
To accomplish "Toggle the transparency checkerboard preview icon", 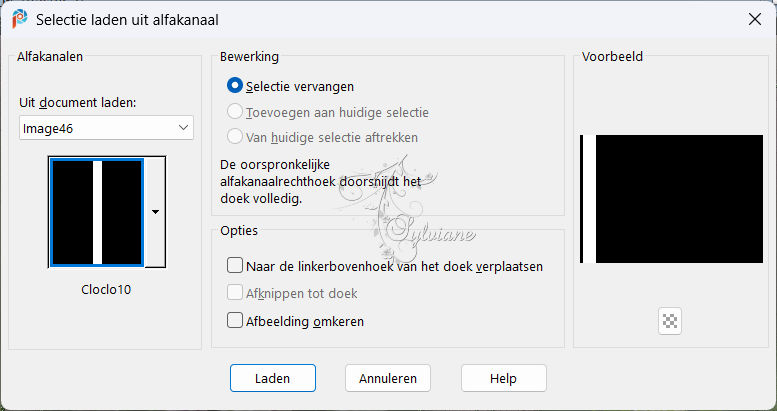I will 670,321.
